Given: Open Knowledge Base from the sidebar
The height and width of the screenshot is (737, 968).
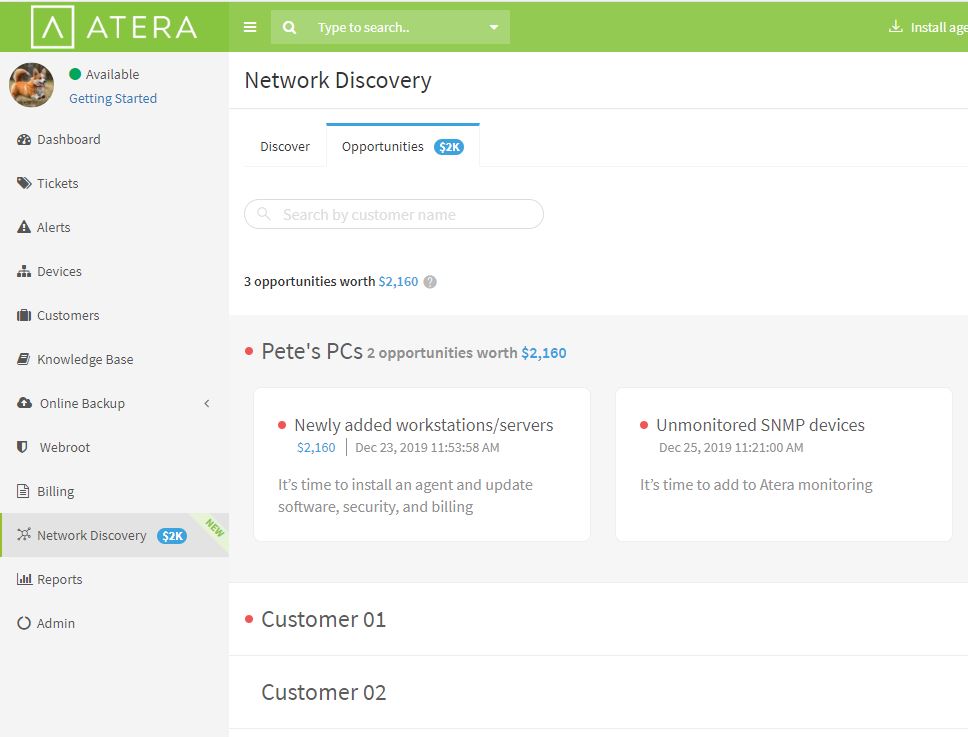Looking at the screenshot, I should click(75, 359).
